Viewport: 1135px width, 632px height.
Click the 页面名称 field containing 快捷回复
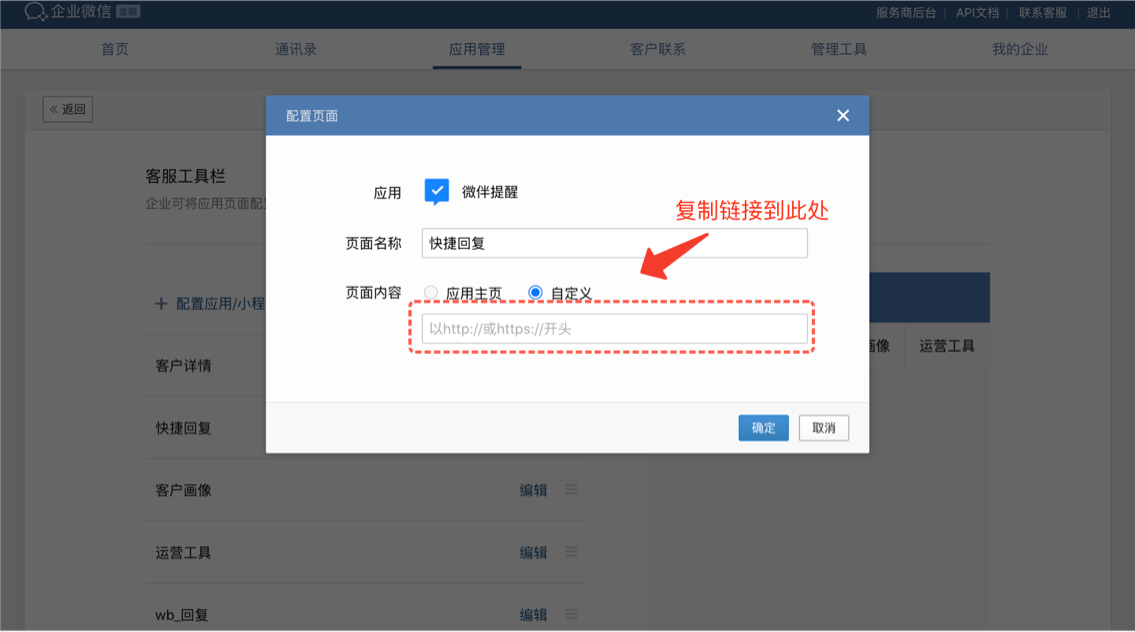pyautogui.click(x=615, y=243)
